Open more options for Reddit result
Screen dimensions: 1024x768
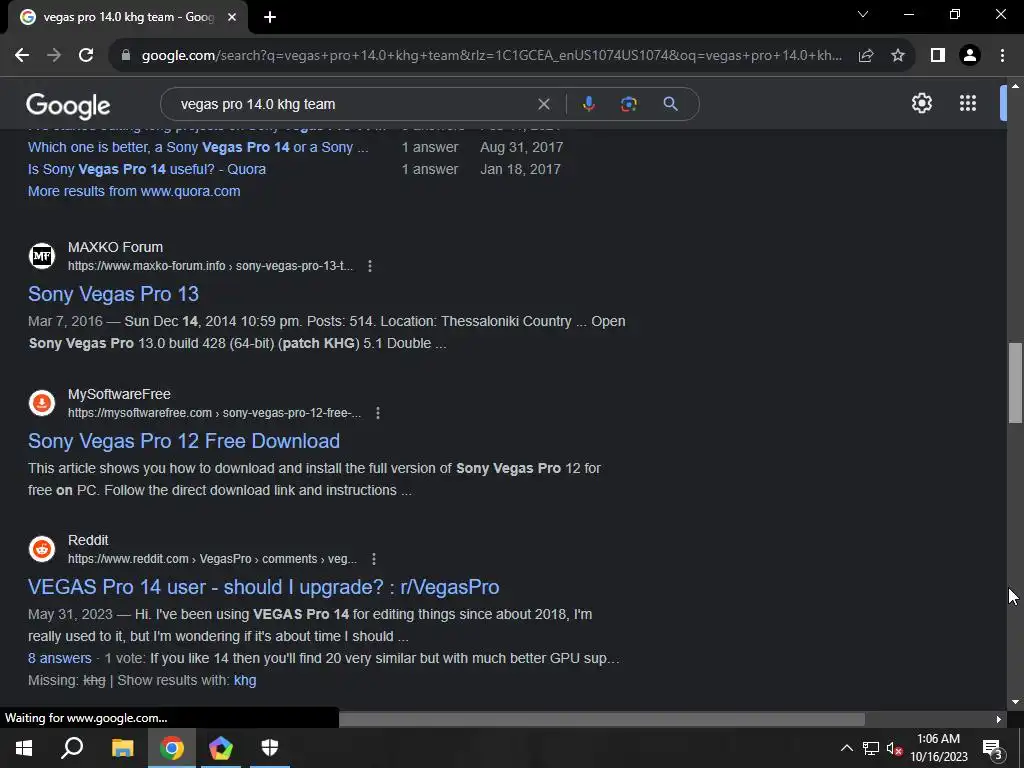point(374,559)
